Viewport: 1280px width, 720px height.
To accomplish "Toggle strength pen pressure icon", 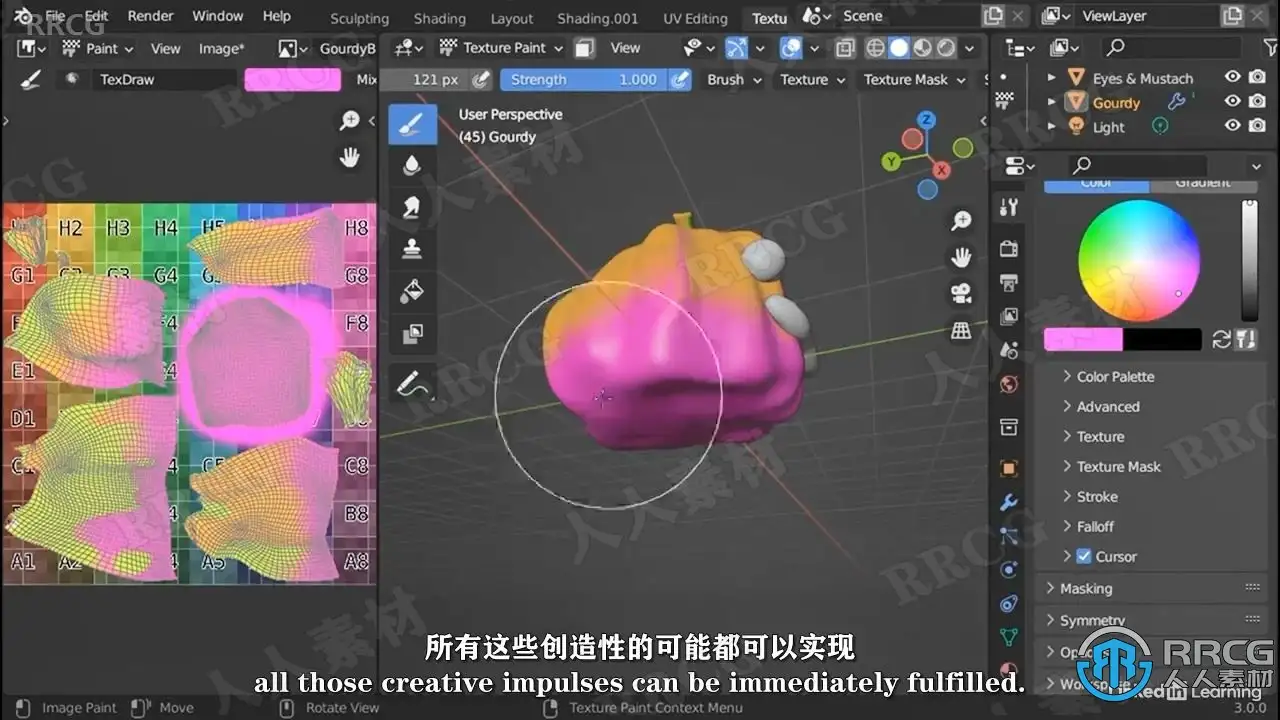I will pyautogui.click(x=681, y=80).
